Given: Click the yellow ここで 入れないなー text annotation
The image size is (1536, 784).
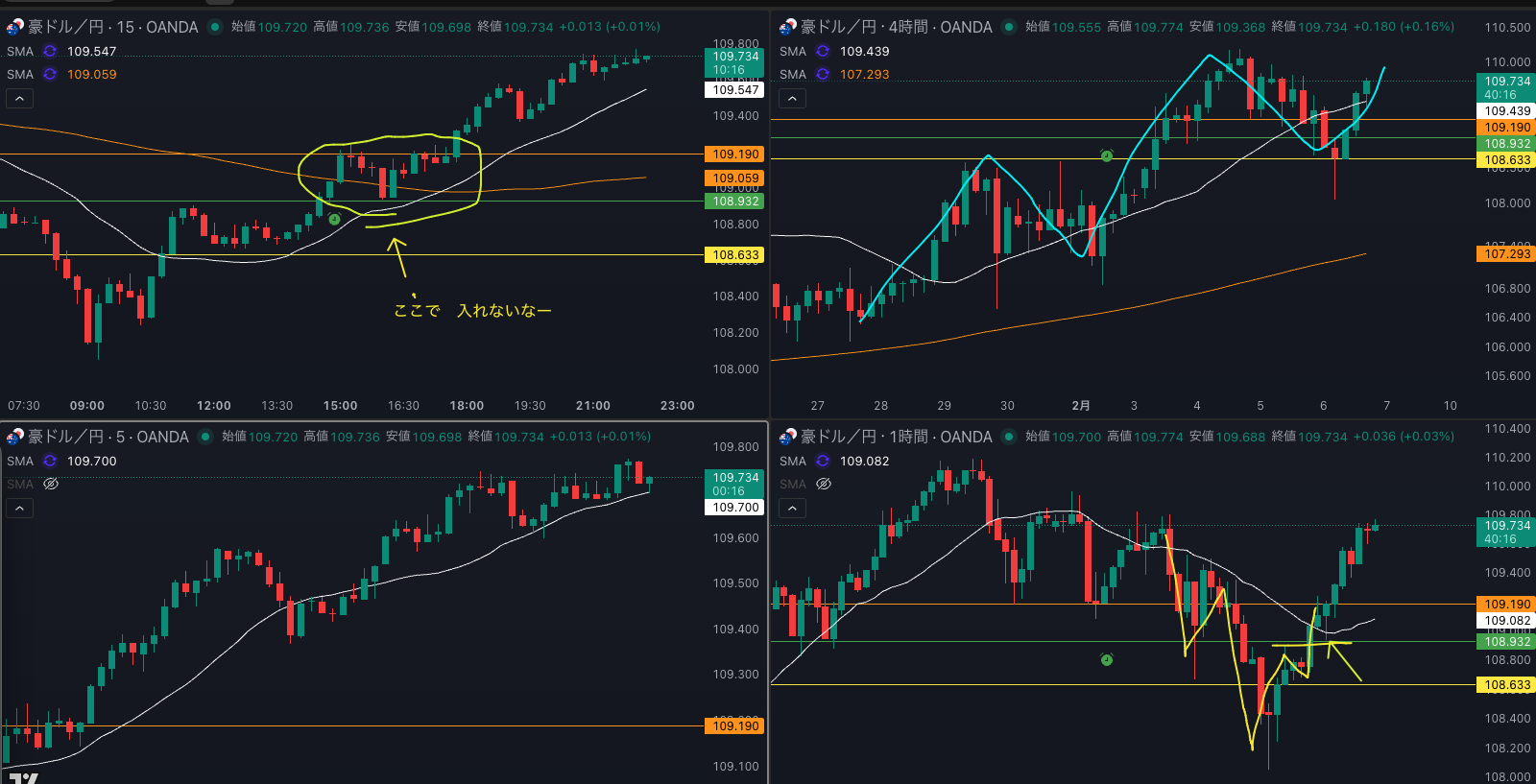Looking at the screenshot, I should pos(472,310).
